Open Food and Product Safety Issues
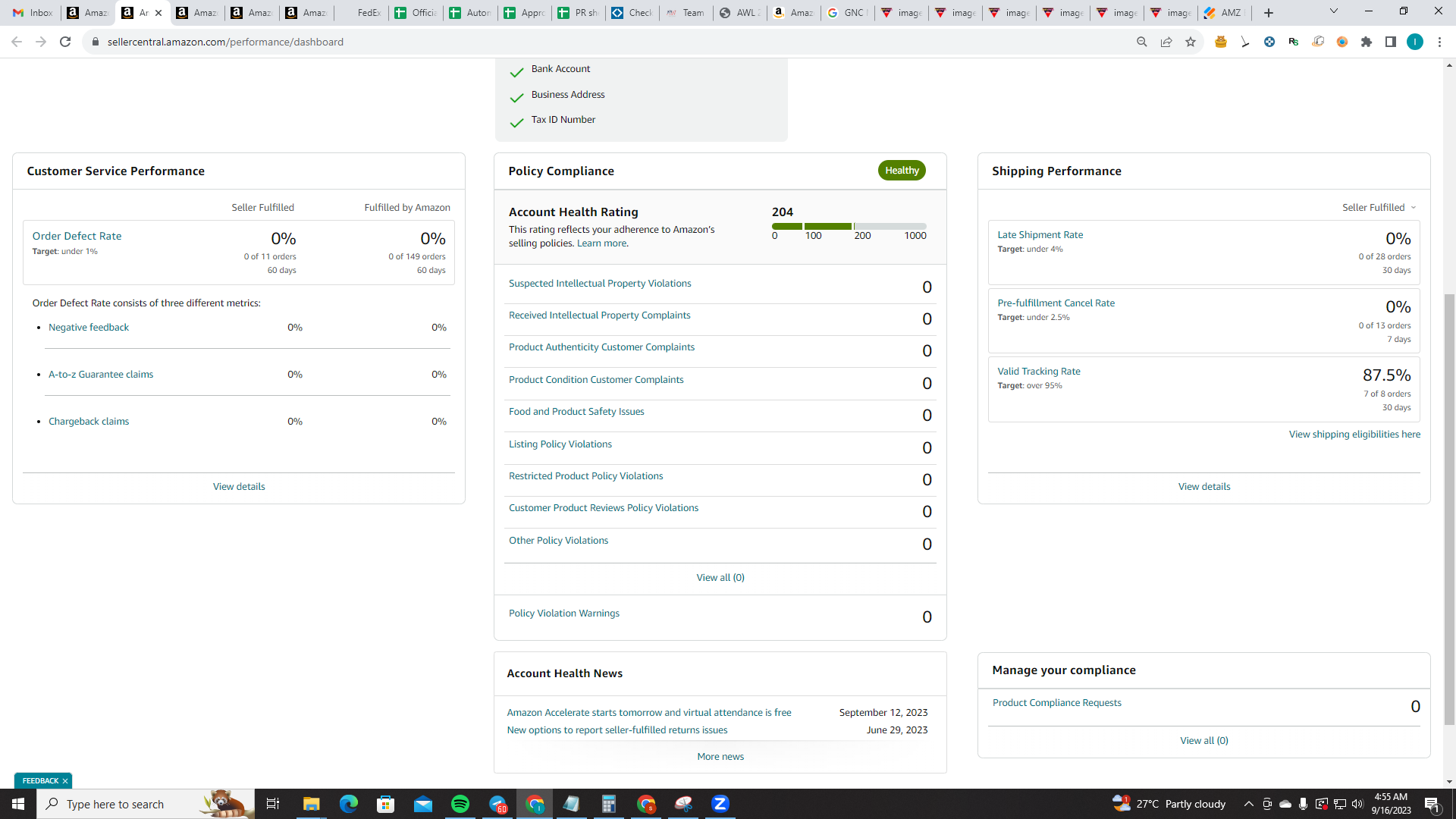This screenshot has width=1456, height=819. [x=576, y=412]
